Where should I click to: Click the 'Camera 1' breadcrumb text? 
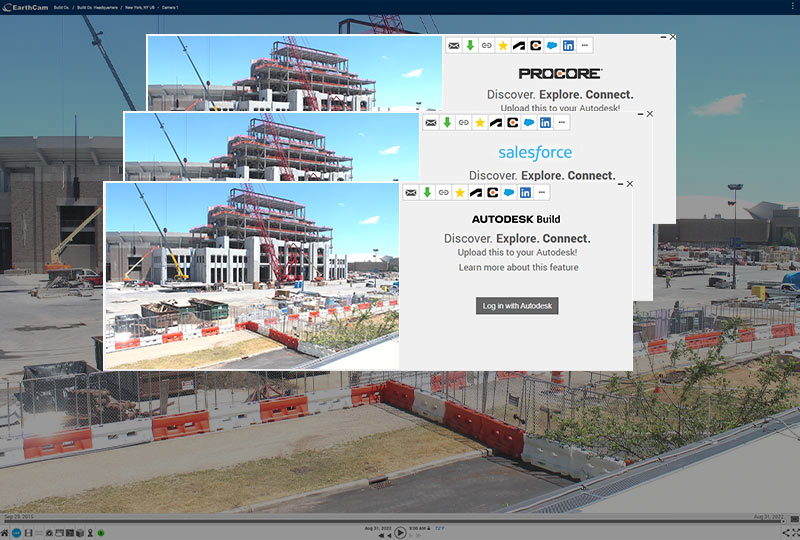pyautogui.click(x=170, y=8)
